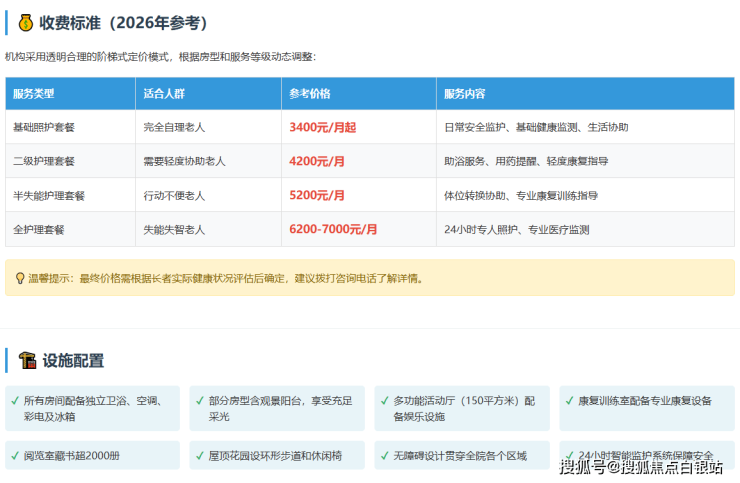Select the 6200-7000元/月 price text
Screen dimensions: 740x483
[x=333, y=229]
